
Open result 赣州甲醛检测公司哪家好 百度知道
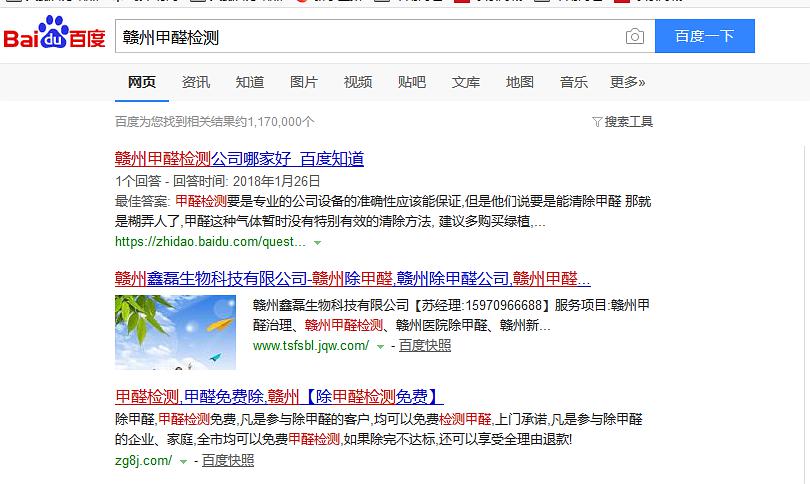239,159
